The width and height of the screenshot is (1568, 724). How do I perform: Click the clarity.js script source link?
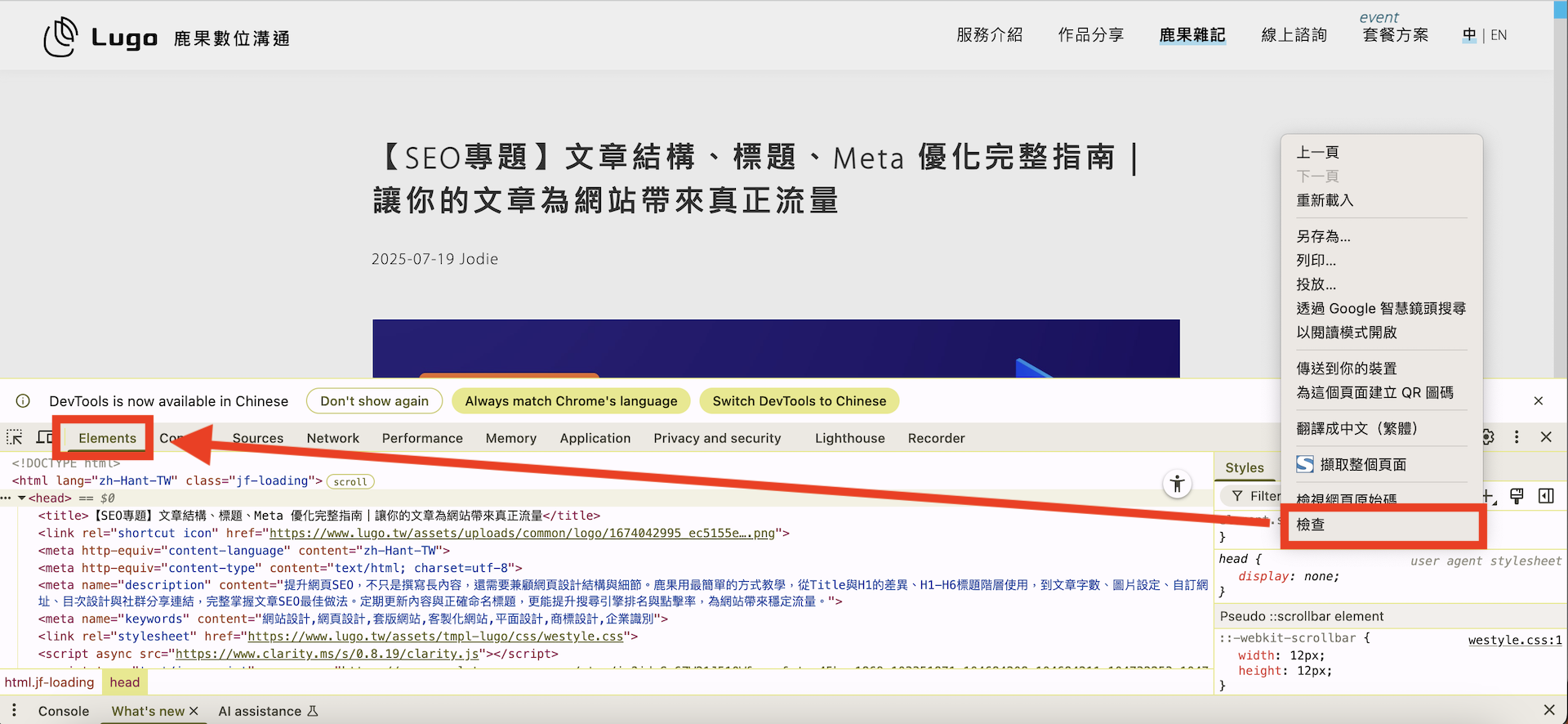coord(327,654)
